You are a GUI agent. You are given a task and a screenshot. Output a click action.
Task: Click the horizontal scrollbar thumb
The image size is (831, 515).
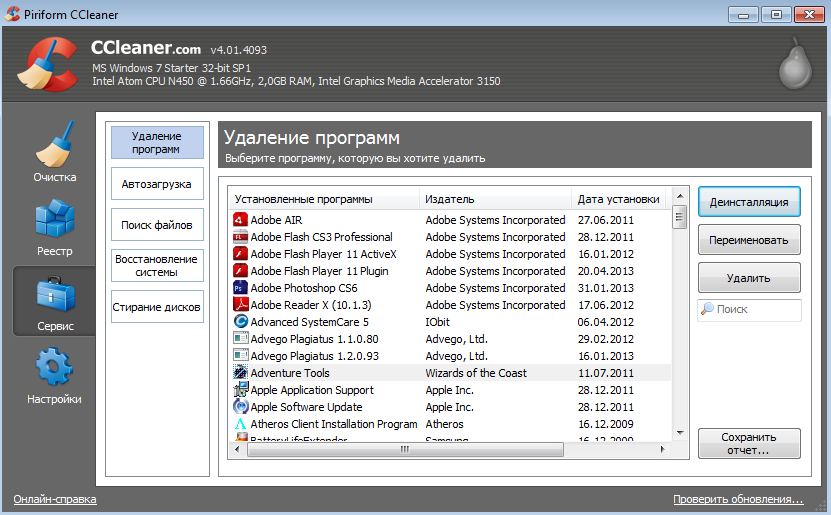[x=405, y=449]
